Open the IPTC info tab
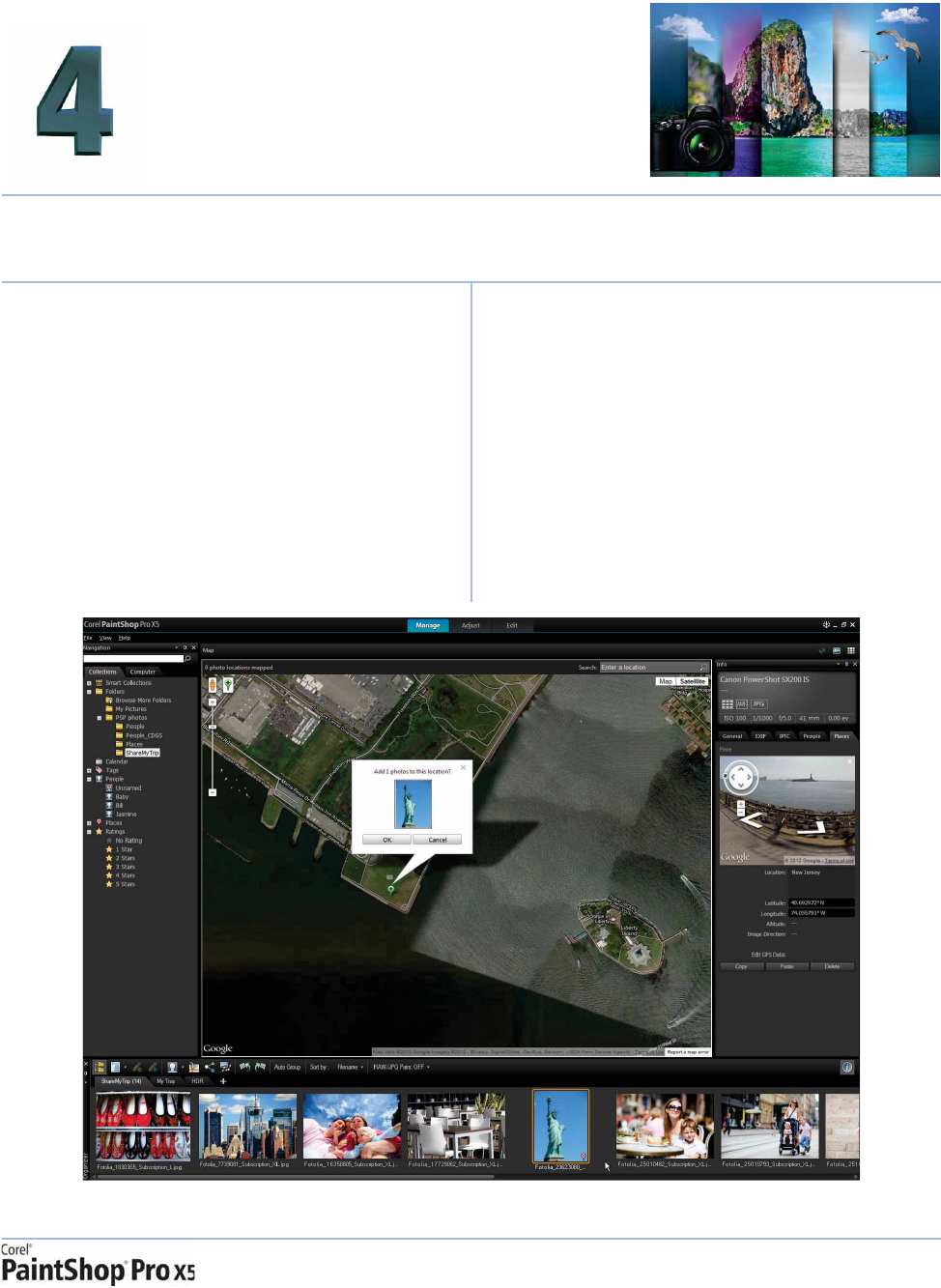The image size is (941, 1288). (784, 736)
